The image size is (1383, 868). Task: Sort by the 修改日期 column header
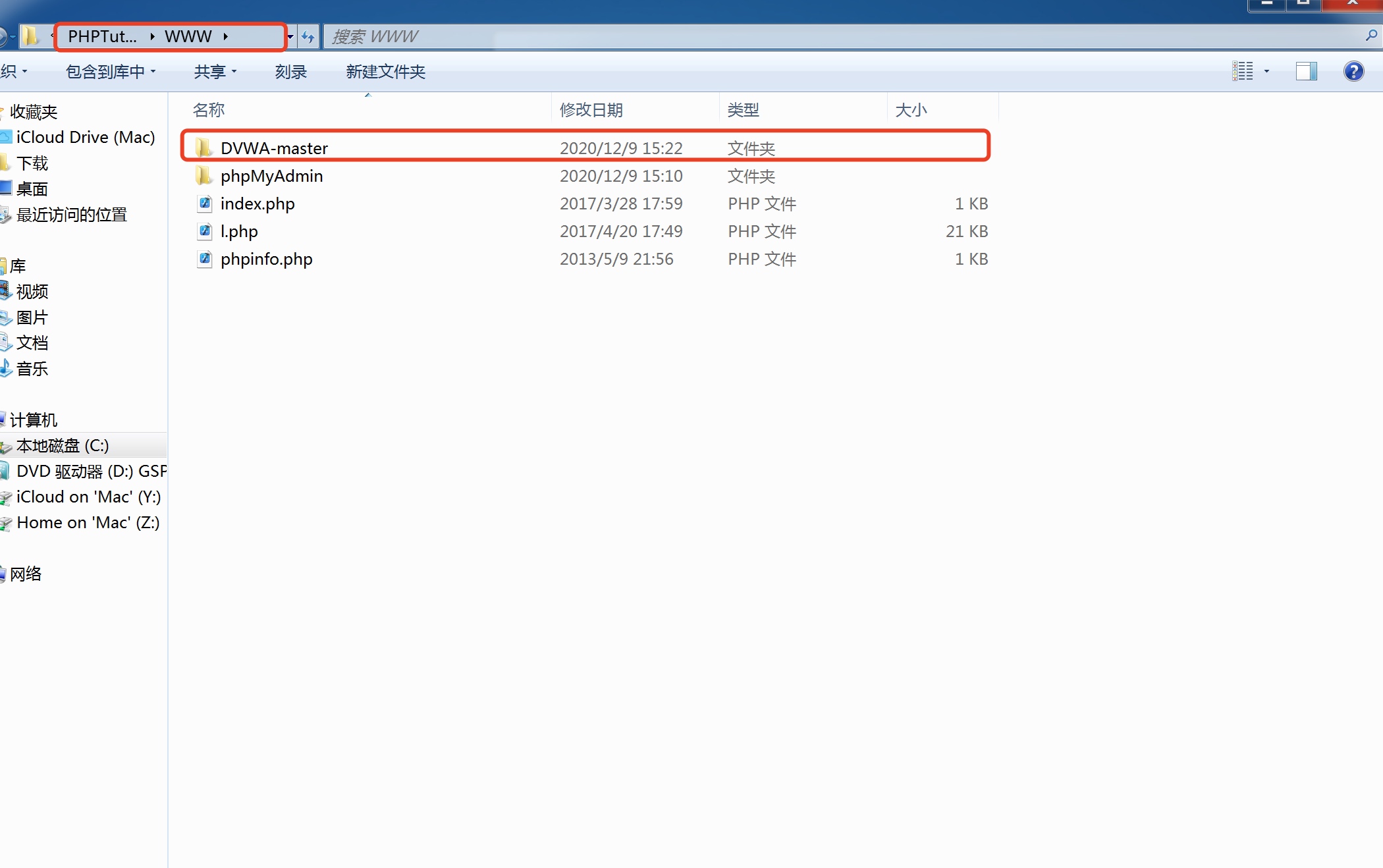coord(591,110)
